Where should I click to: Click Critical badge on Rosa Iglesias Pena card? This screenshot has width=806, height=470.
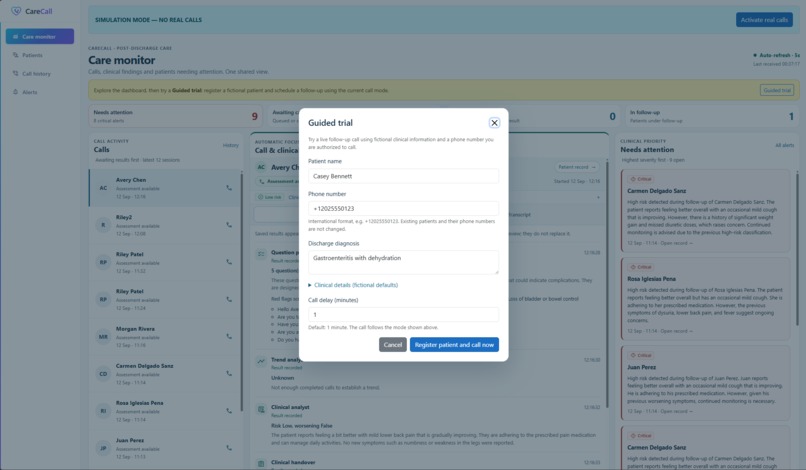click(641, 267)
